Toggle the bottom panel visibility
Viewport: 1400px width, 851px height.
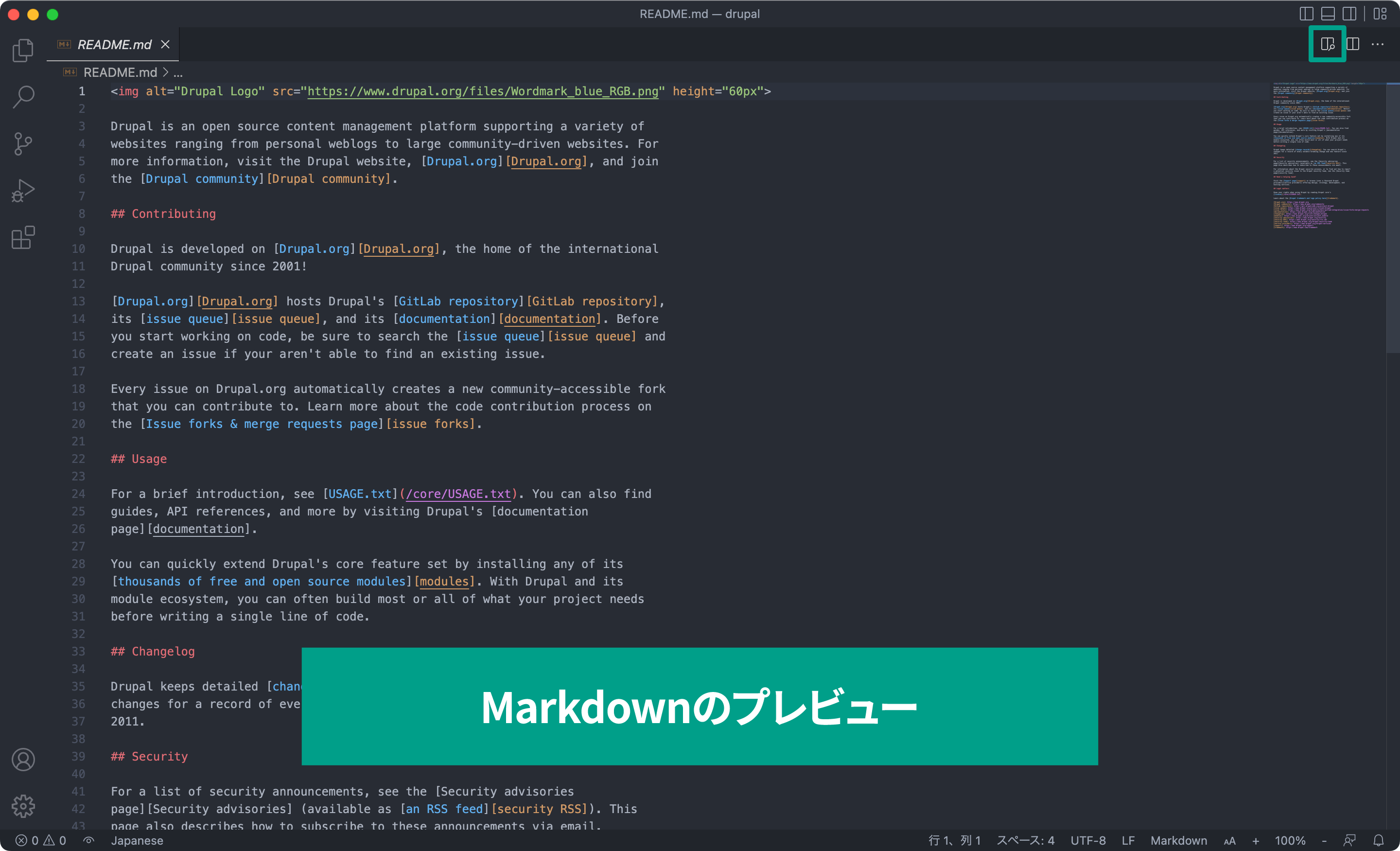[x=1328, y=14]
